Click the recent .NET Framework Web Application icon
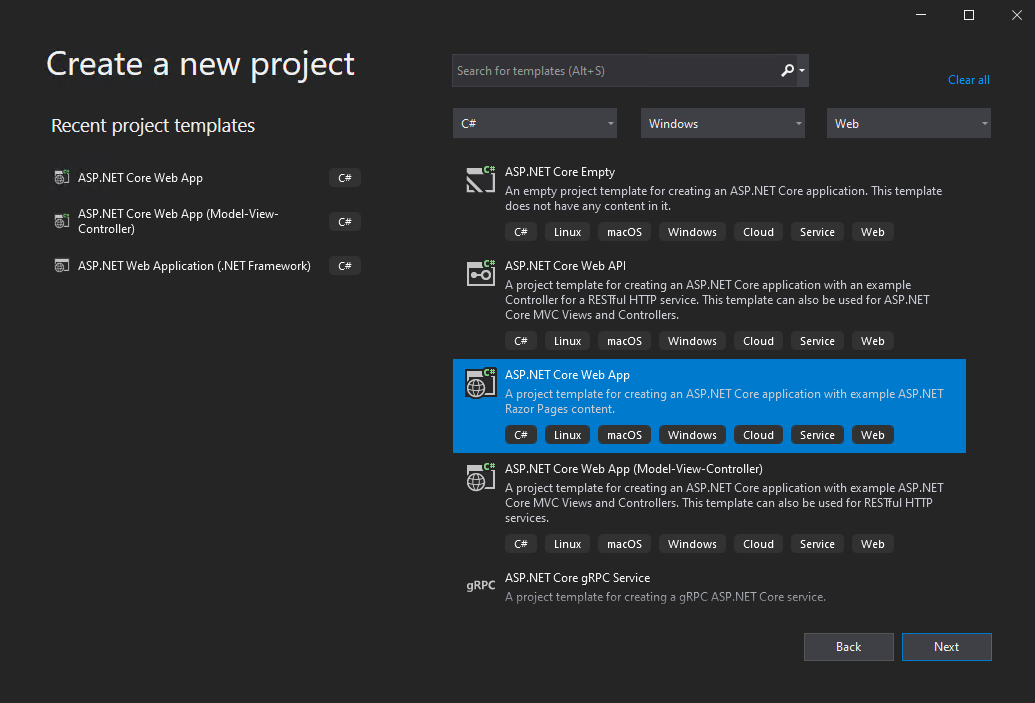Screen dimensions: 1035x703 pyautogui.click(x=61, y=265)
